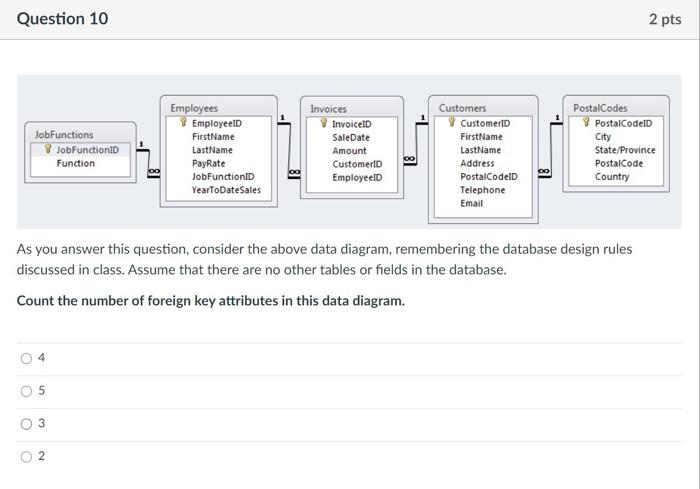
Task: Click the infinity symbol near Customers PostalCodeID
Action: (x=544, y=171)
